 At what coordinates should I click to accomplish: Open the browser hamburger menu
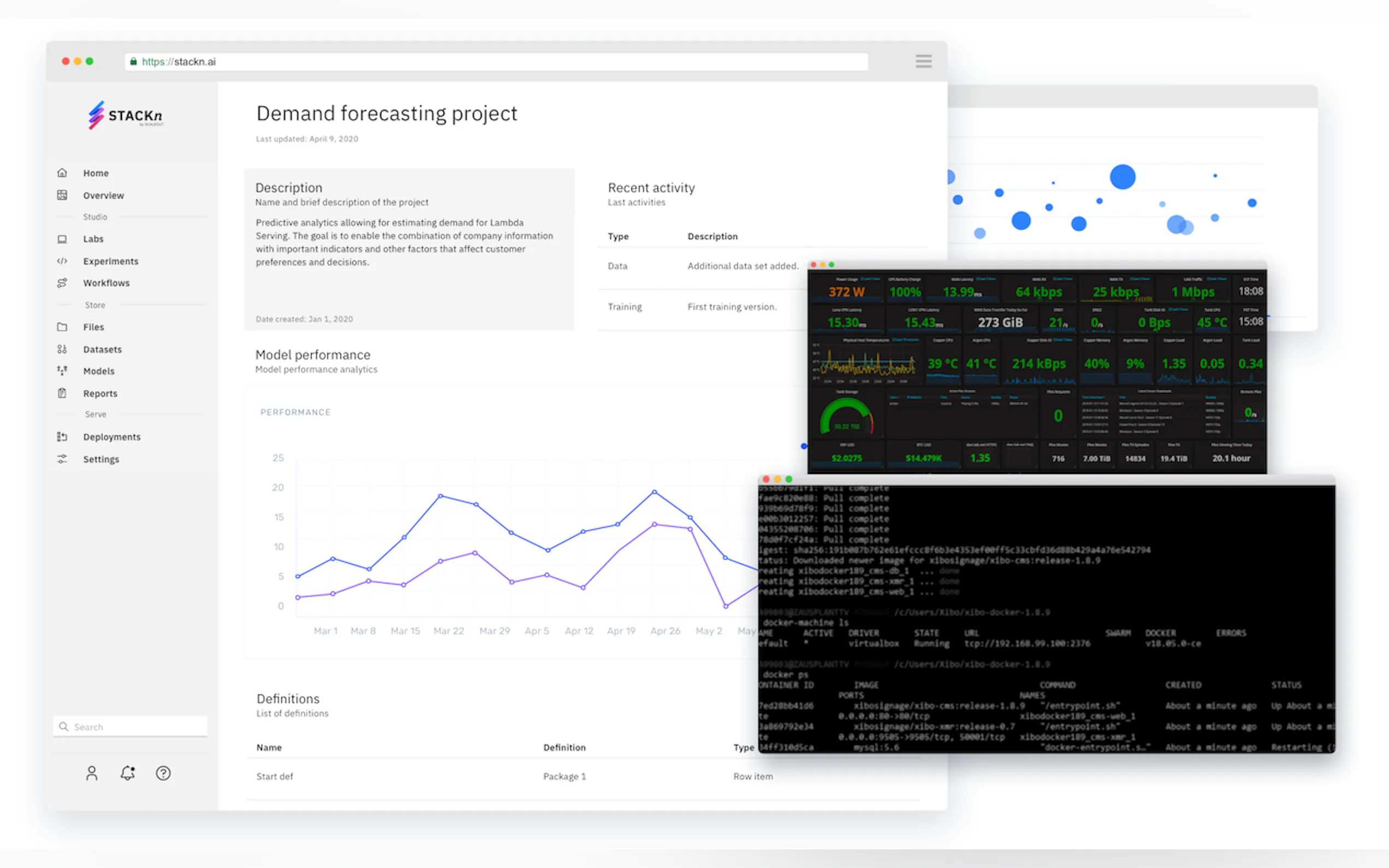coord(923,61)
